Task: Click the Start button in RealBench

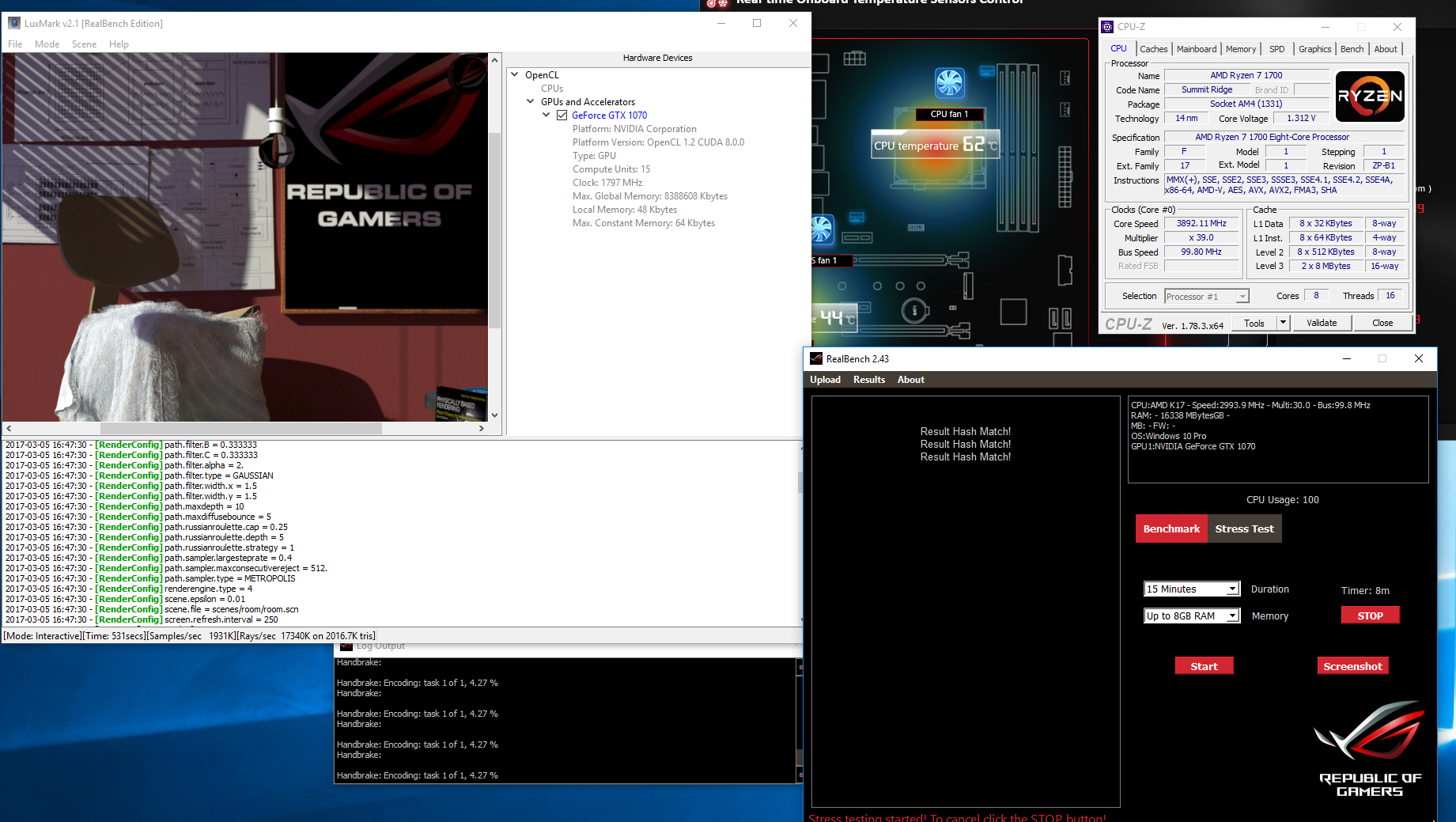Action: tap(1204, 666)
